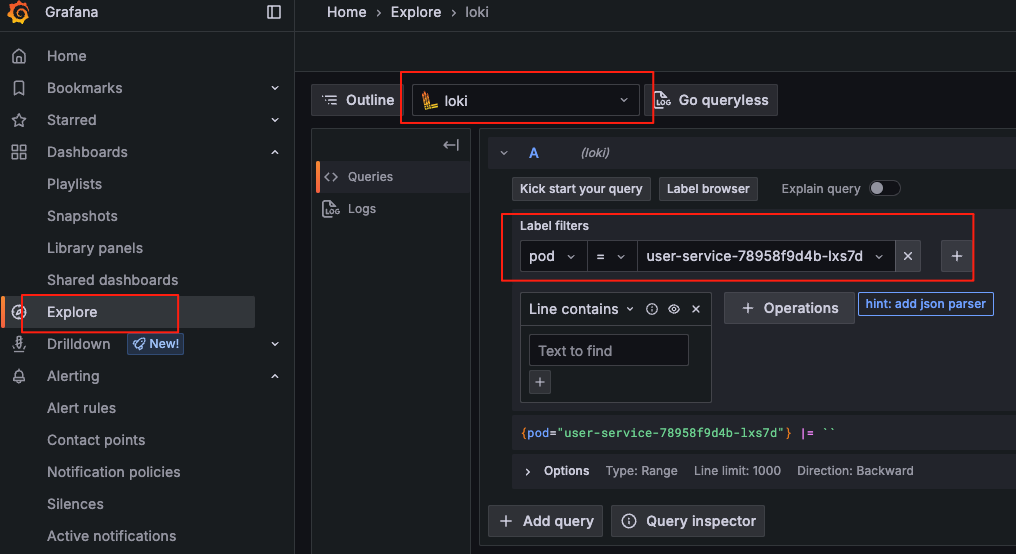
Task: Open the Drilldown sidebar item
Action: (x=78, y=344)
